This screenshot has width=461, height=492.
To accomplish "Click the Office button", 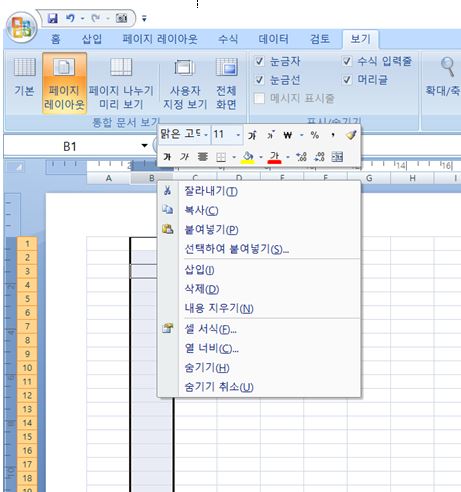I will [21, 27].
